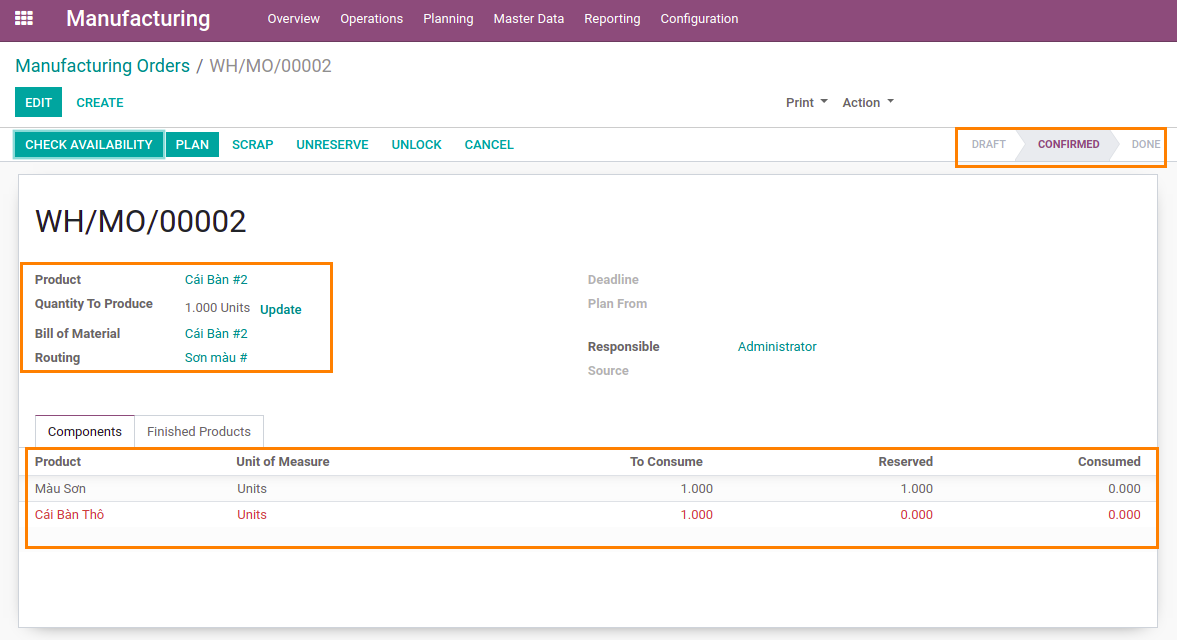The image size is (1177, 640).
Task: Click the SCRAP button
Action: coord(252,145)
